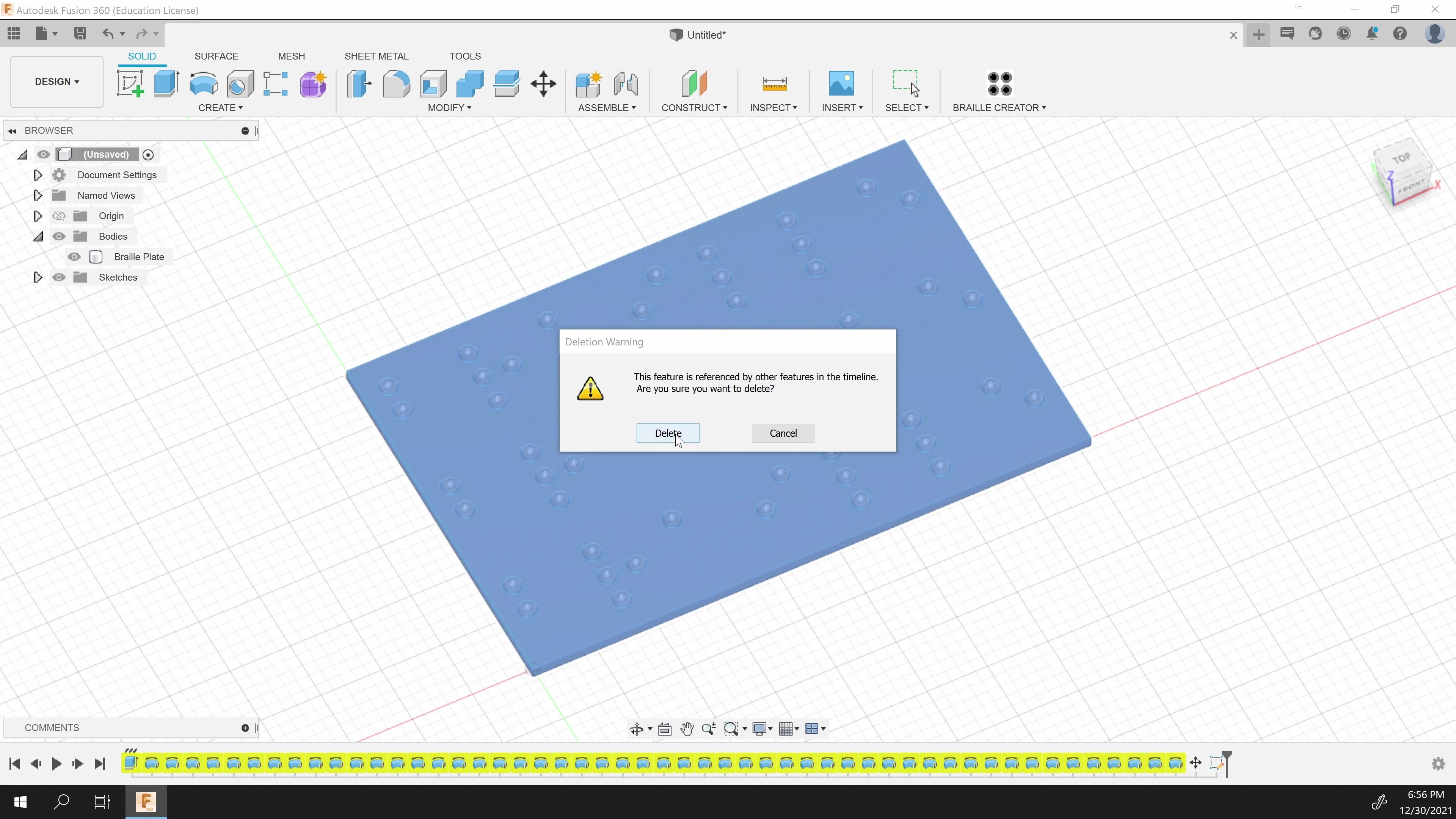Click the Insert image icon

point(841,84)
